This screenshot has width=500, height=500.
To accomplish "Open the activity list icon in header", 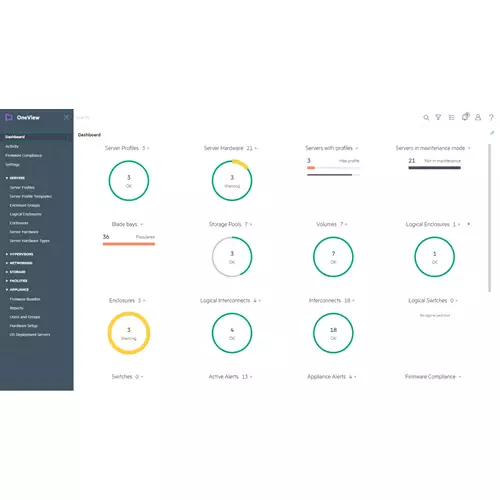I will pyautogui.click(x=451, y=117).
